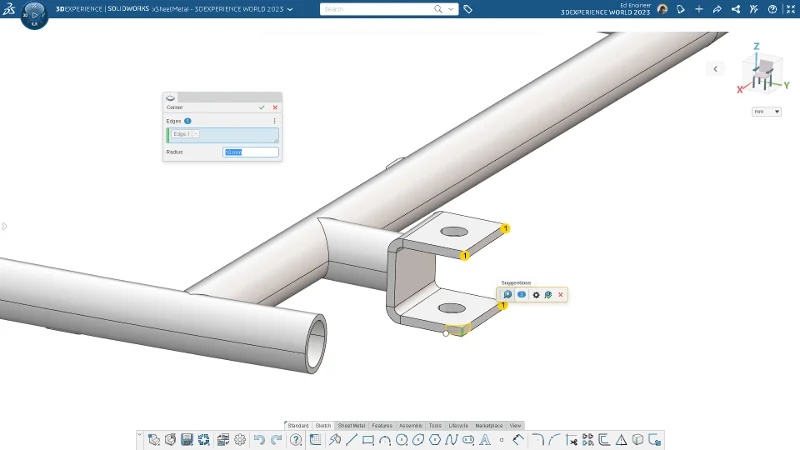
Task: Switch to the Sheet Metal tab
Action: click(x=351, y=425)
